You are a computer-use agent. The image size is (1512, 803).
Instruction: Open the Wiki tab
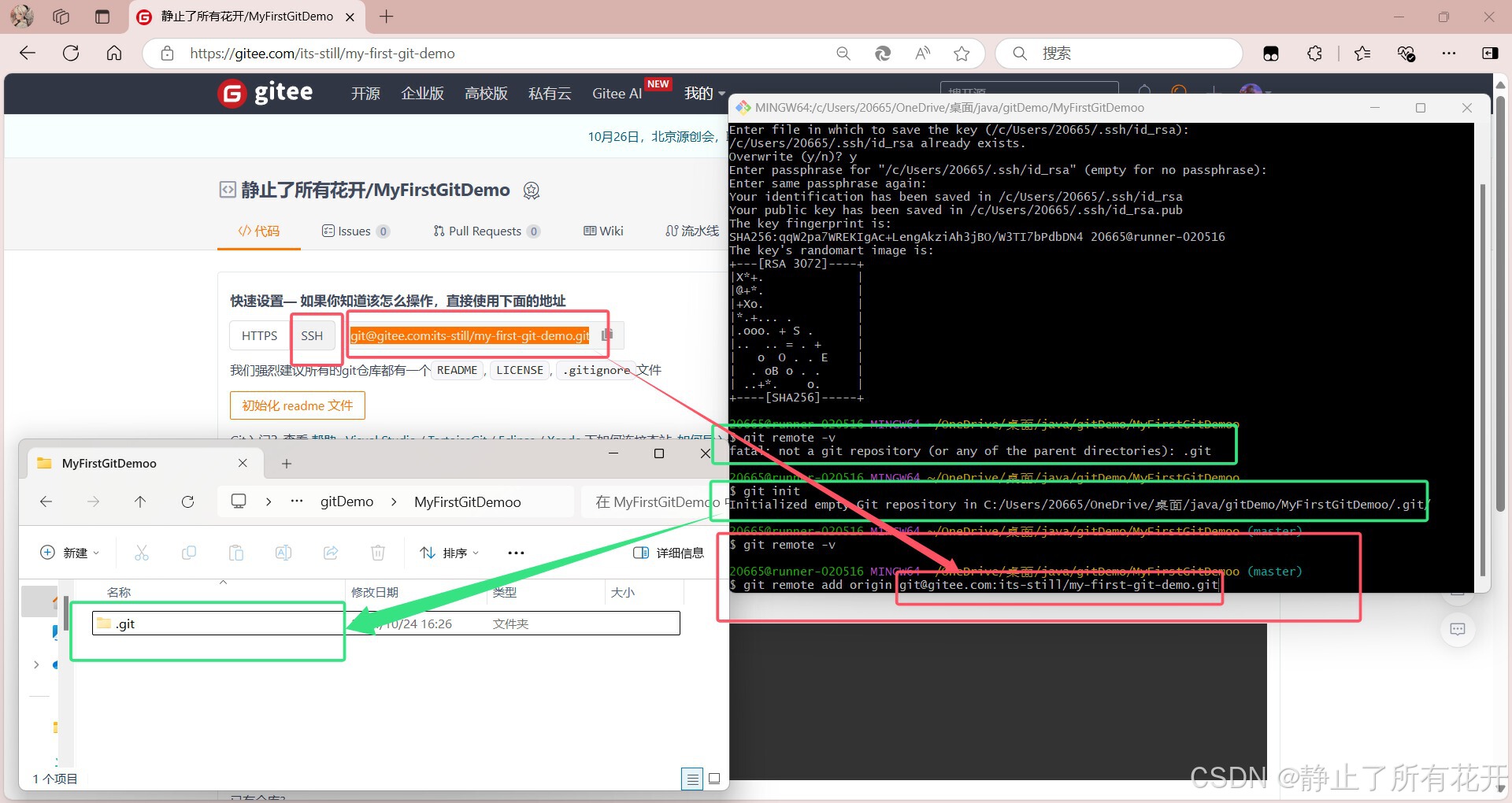pyautogui.click(x=603, y=231)
